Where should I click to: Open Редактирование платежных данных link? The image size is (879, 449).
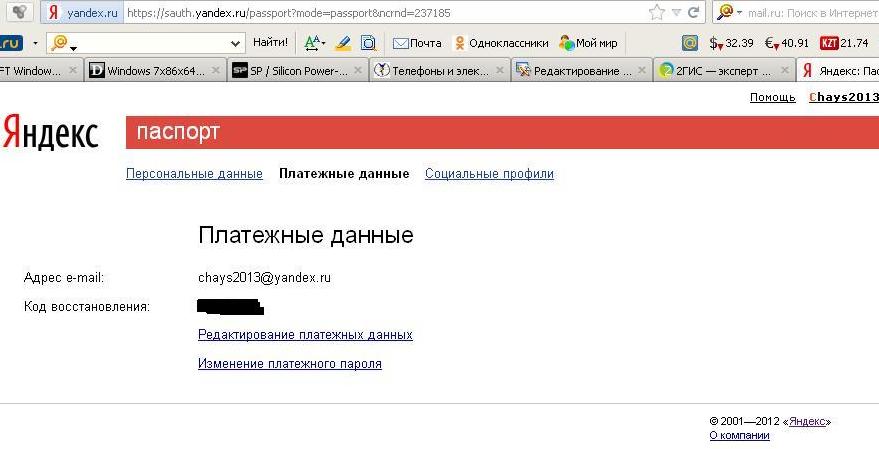305,335
